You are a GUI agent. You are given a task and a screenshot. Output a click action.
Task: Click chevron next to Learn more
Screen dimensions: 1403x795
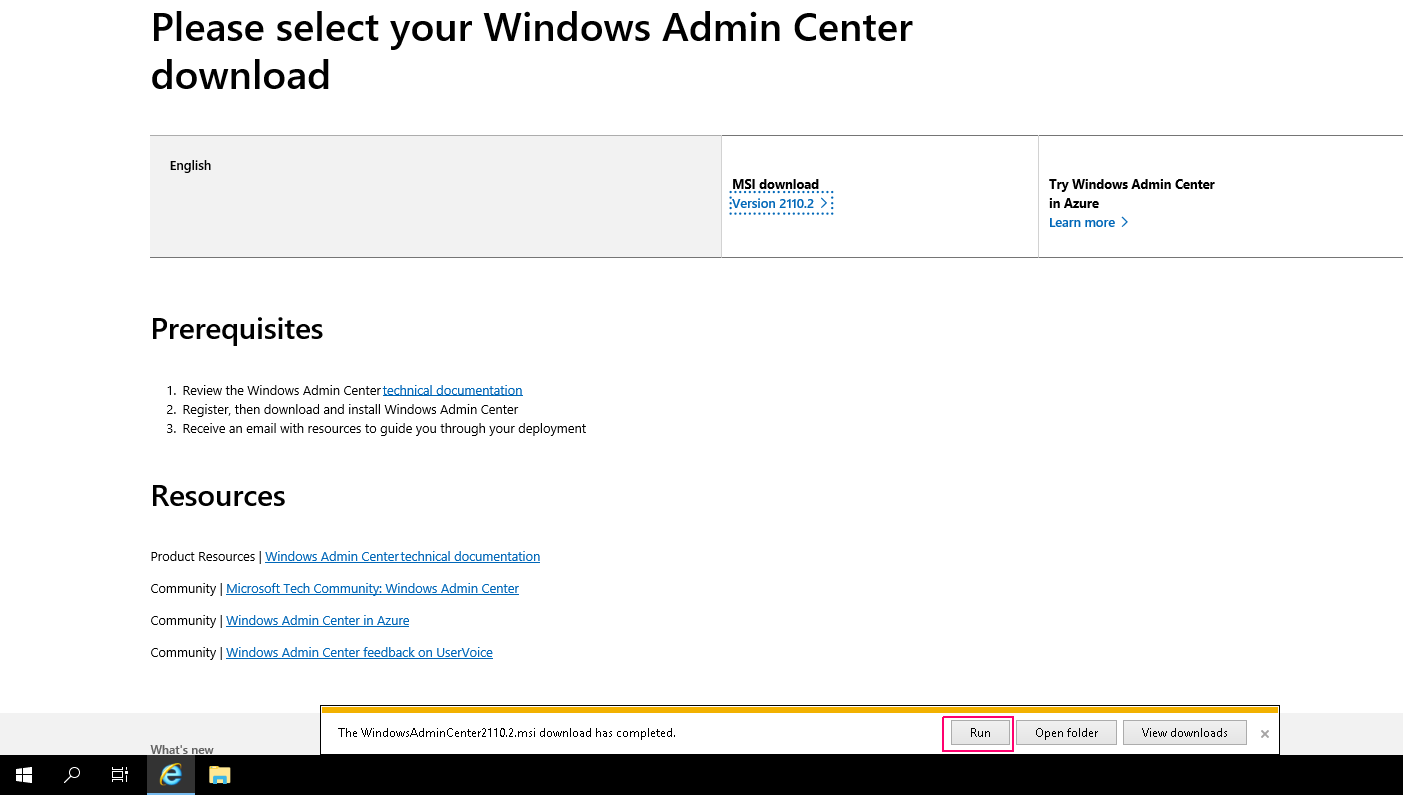point(1125,223)
